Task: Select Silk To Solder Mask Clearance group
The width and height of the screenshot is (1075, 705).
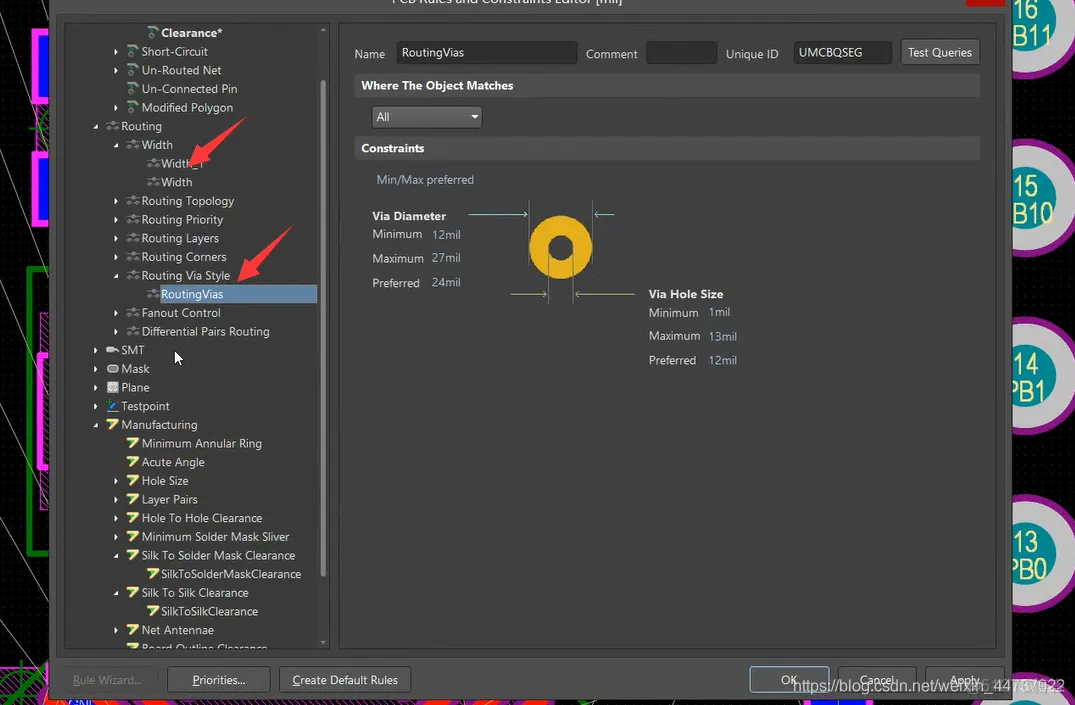Action: tap(218, 555)
